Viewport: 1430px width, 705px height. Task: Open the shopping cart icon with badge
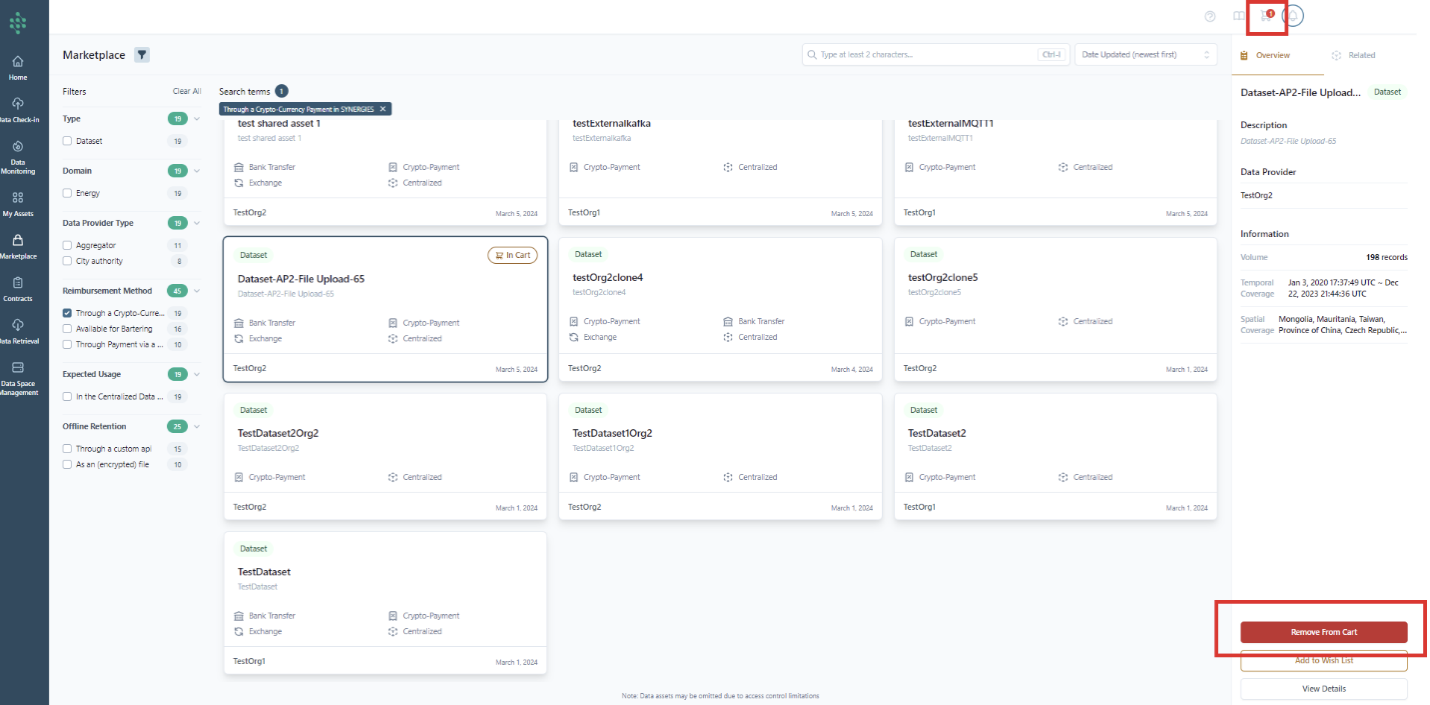point(1267,16)
